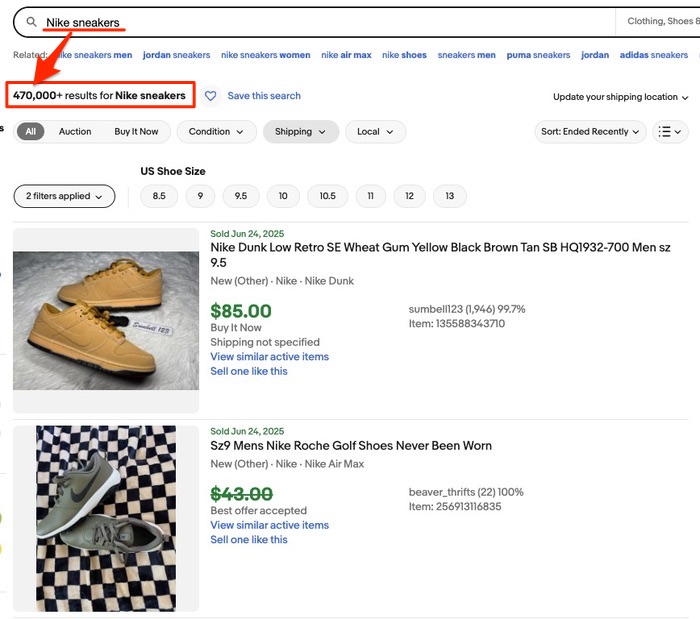700x619 pixels.
Task: Switch to Buy It Now filter
Action: coord(136,132)
